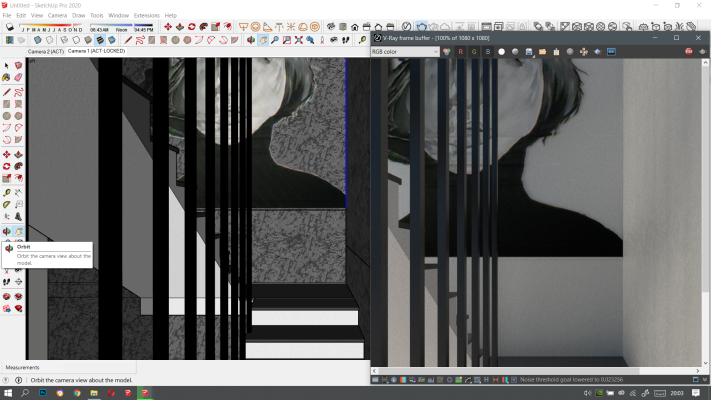This screenshot has width=711, height=400.
Task: Select the Freehand tool in left toolbar
Action: (x=18, y=93)
